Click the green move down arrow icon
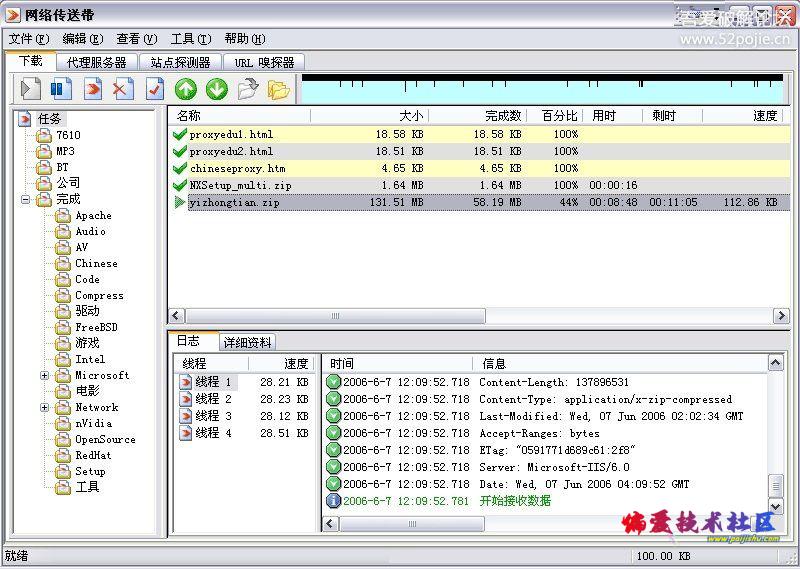The image size is (800, 569). (x=217, y=89)
